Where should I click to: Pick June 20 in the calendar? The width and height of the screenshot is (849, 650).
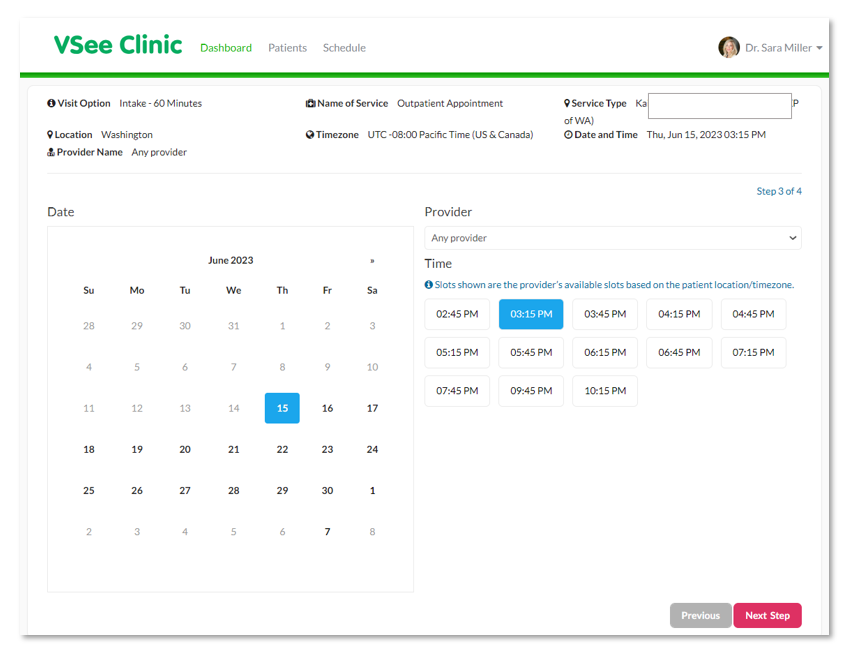click(185, 449)
